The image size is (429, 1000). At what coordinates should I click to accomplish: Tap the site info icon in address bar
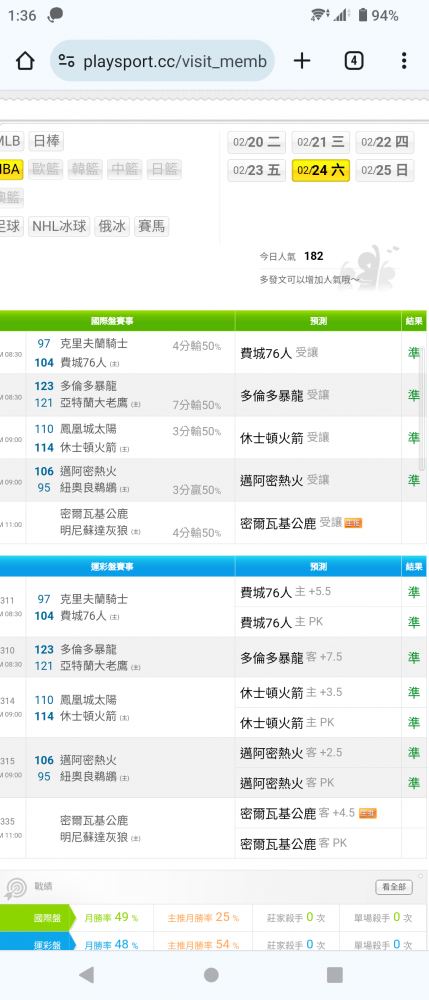pos(66,61)
